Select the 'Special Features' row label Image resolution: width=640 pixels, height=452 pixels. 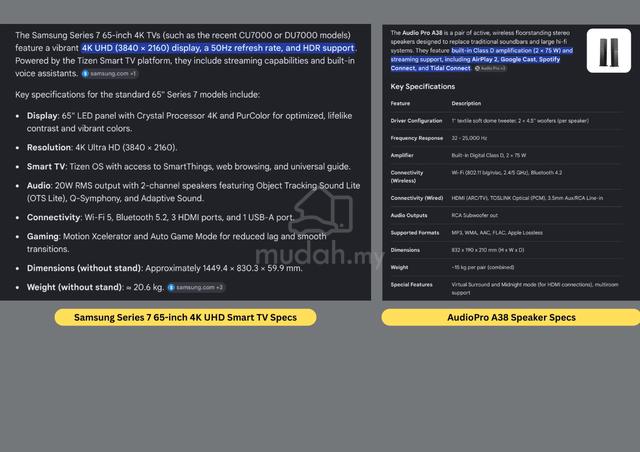pos(411,285)
